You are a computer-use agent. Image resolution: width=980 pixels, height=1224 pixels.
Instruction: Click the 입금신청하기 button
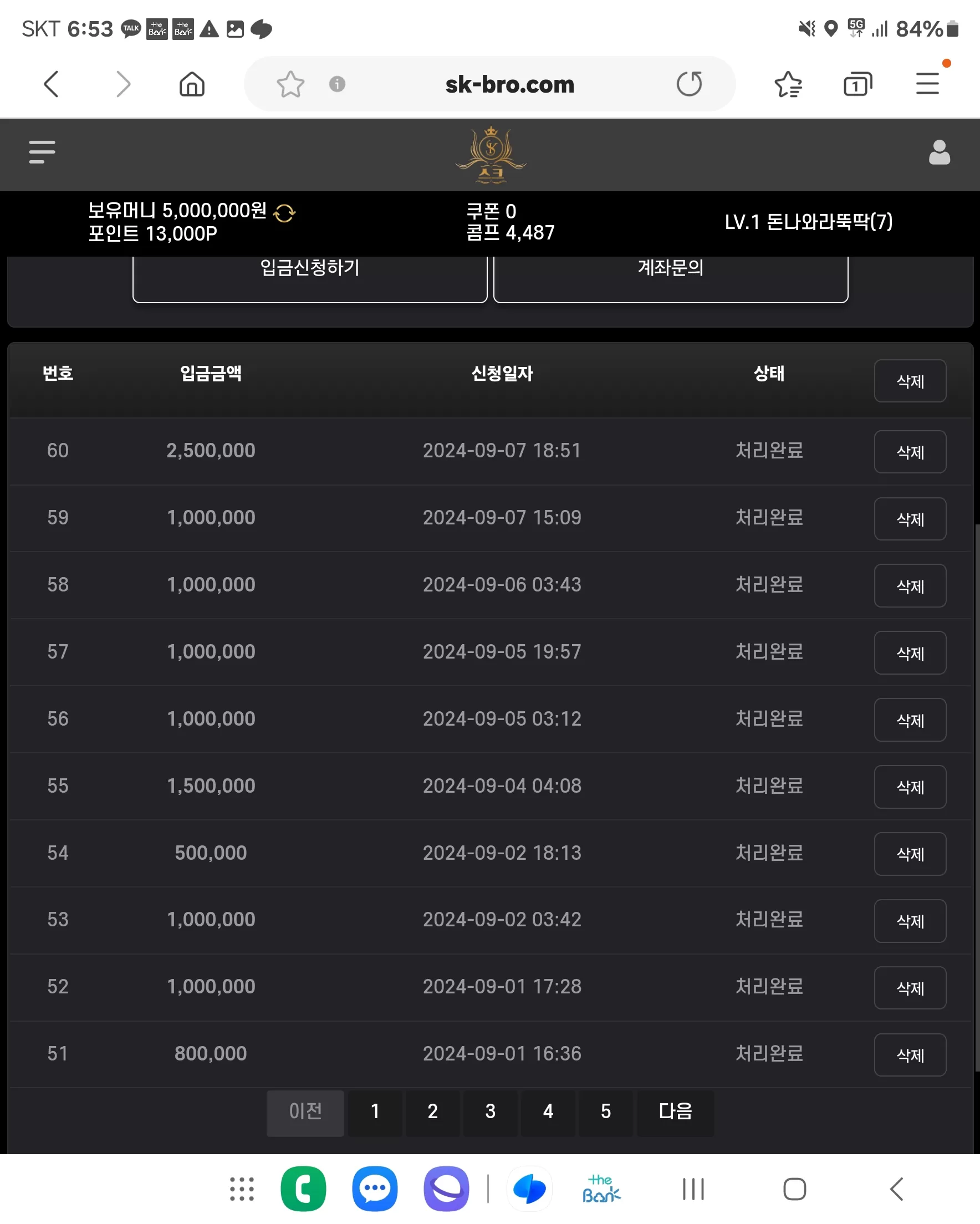point(310,277)
